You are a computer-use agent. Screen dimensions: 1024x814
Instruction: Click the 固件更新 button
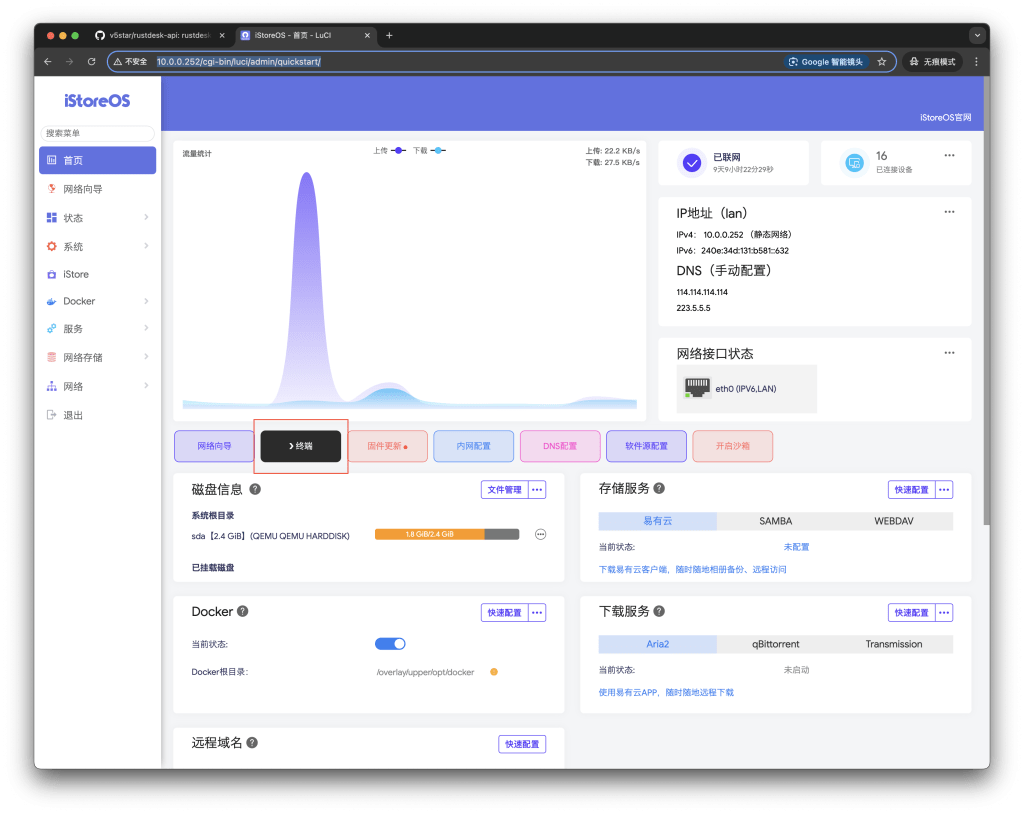387,446
